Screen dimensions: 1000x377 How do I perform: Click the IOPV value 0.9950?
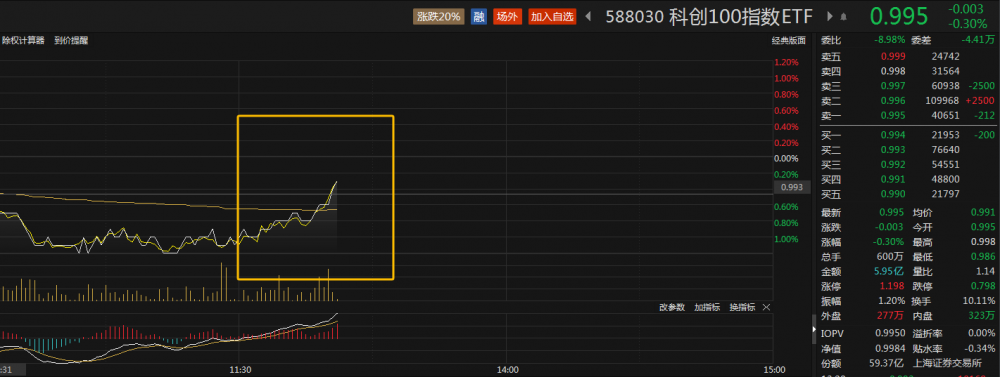[891, 334]
